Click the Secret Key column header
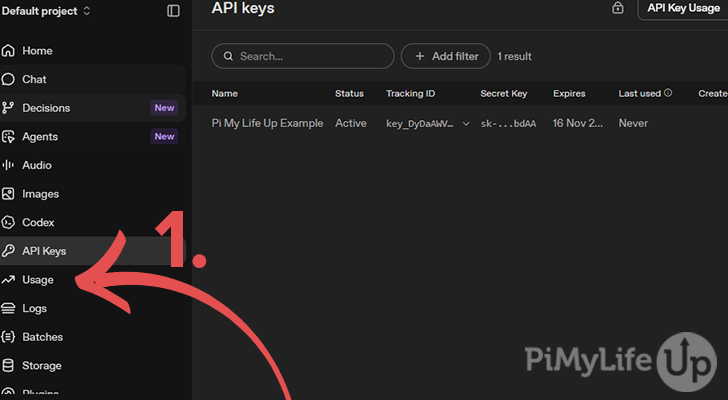This screenshot has width=728, height=400. pyautogui.click(x=504, y=93)
